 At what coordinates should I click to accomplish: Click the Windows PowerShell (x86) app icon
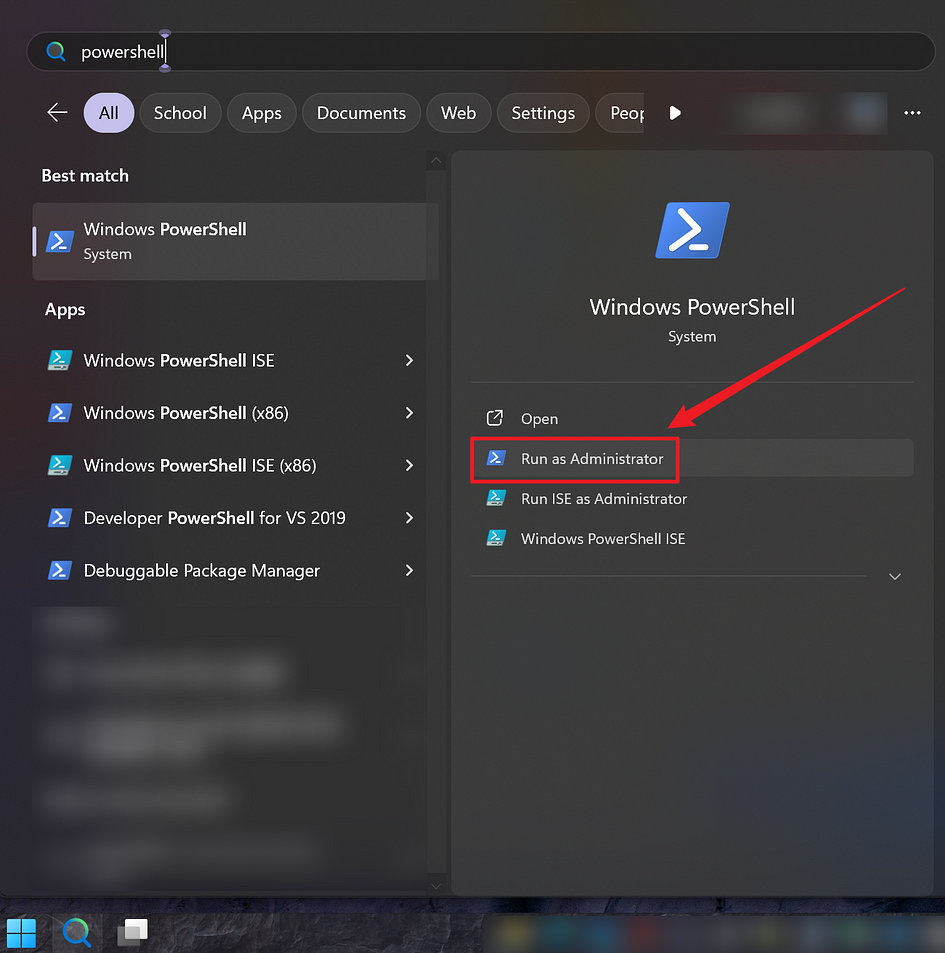coord(60,413)
